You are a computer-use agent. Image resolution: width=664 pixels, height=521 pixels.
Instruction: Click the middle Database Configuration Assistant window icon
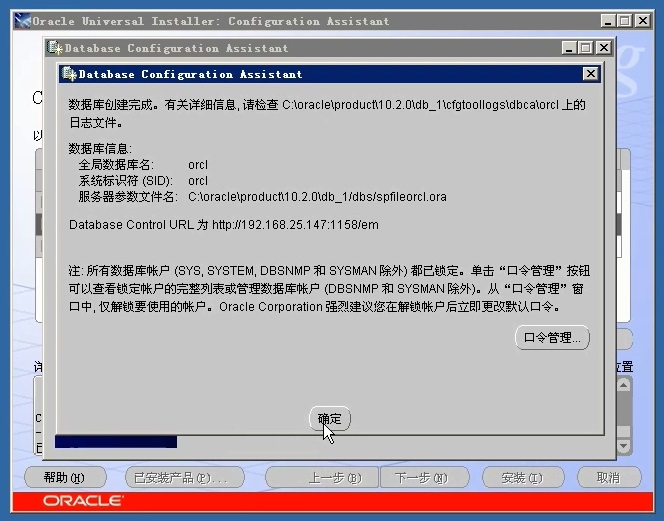(x=55, y=47)
